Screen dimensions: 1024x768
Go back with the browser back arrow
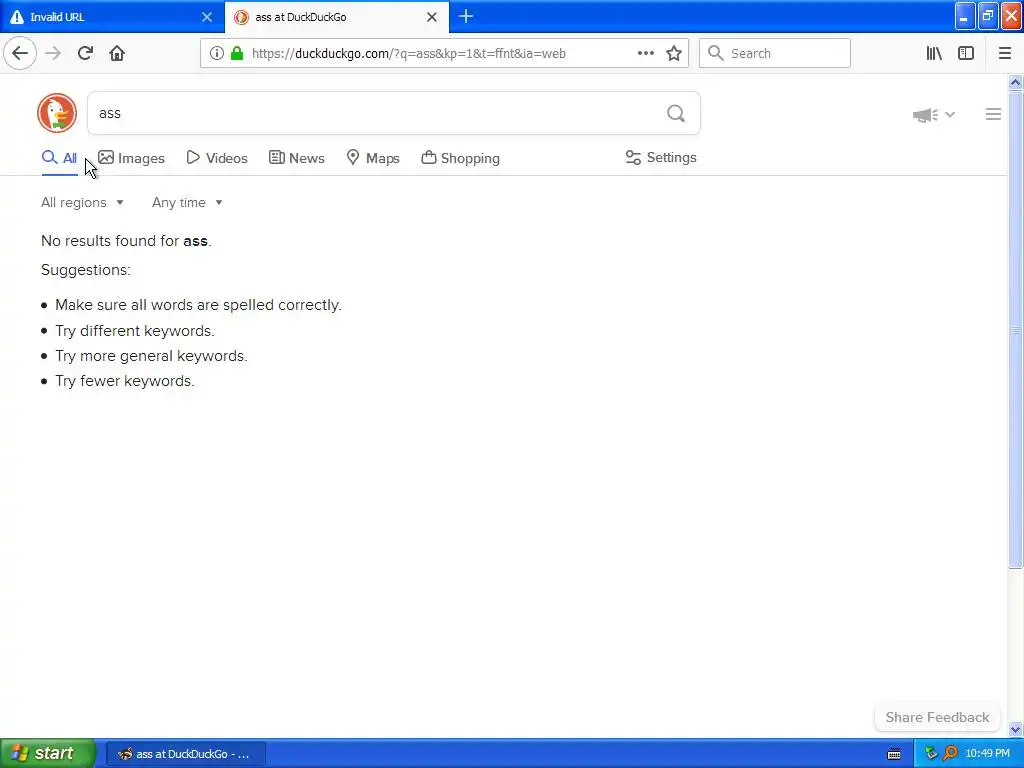pos(20,53)
